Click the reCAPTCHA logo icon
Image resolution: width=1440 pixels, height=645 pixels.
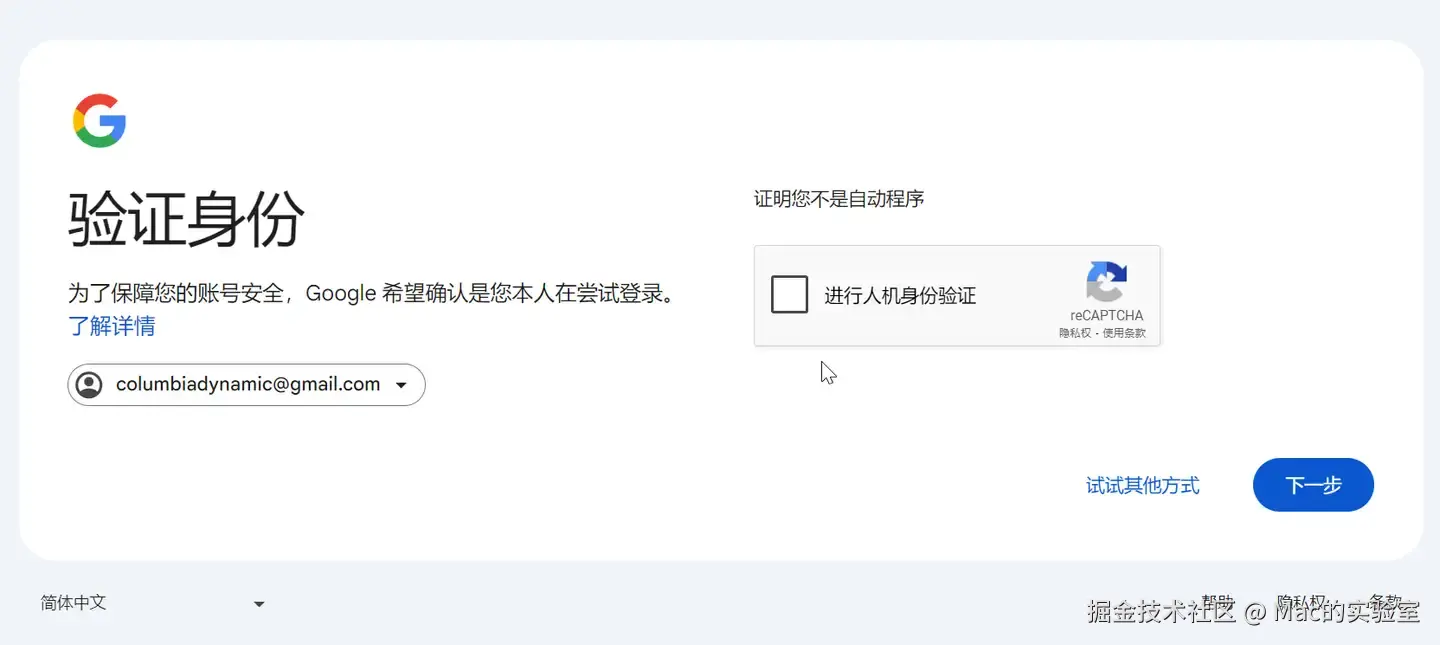(x=1106, y=282)
